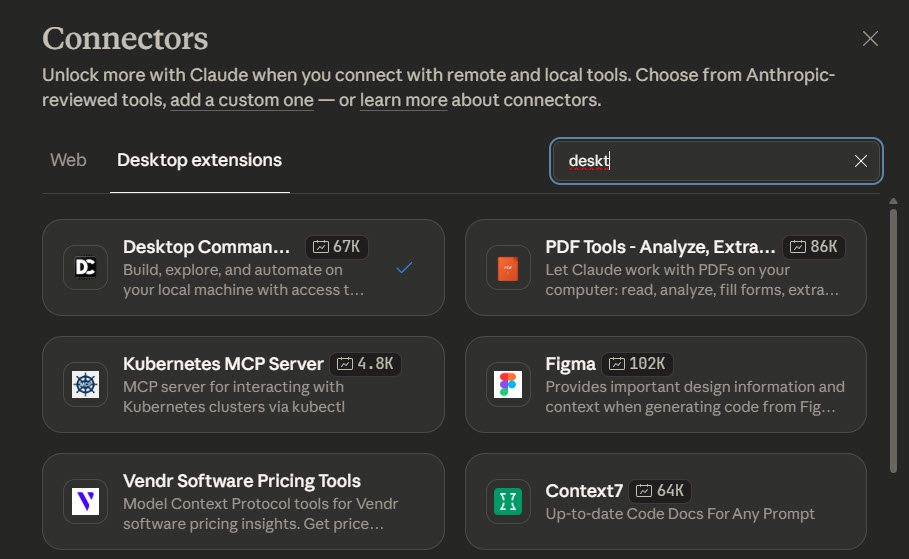Click the PDF Tools 86K downloads badge

tap(814, 247)
